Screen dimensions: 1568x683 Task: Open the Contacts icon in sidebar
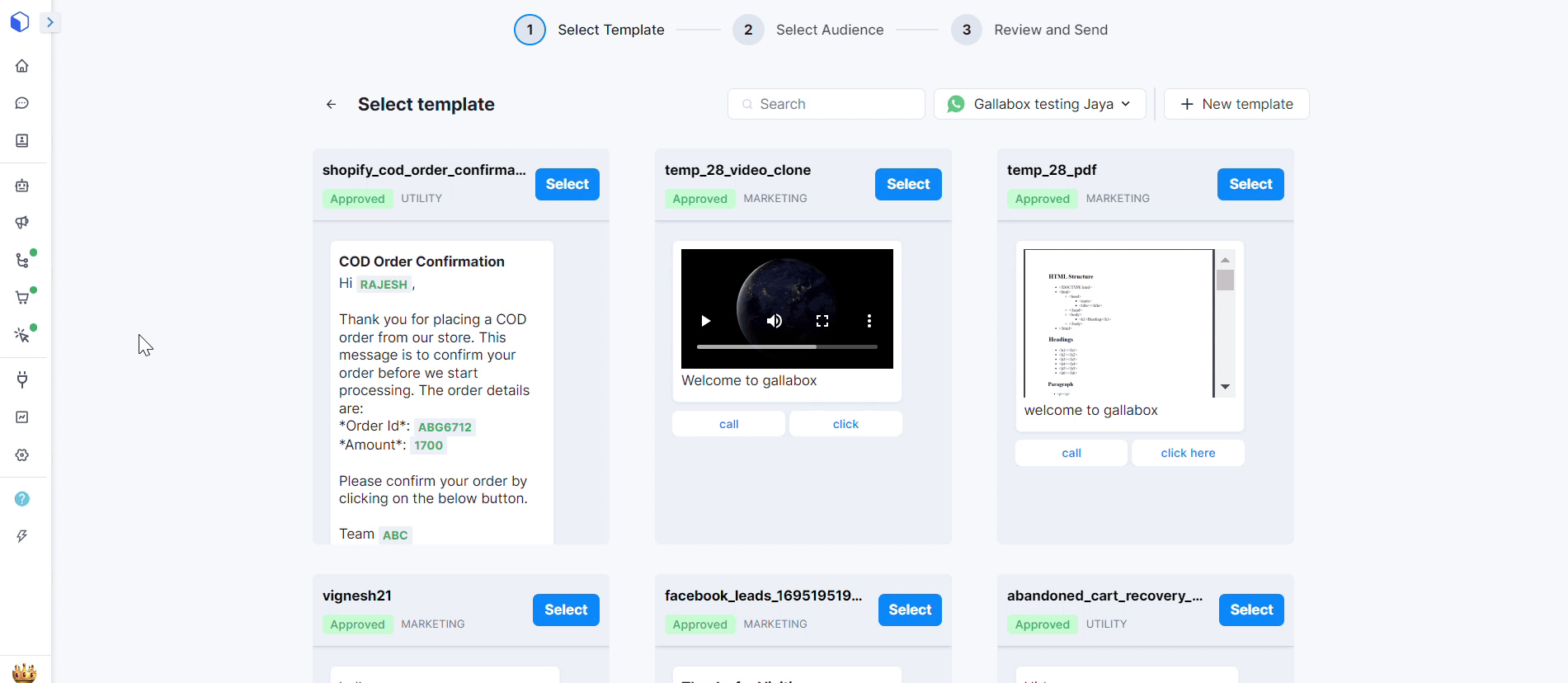click(22, 141)
